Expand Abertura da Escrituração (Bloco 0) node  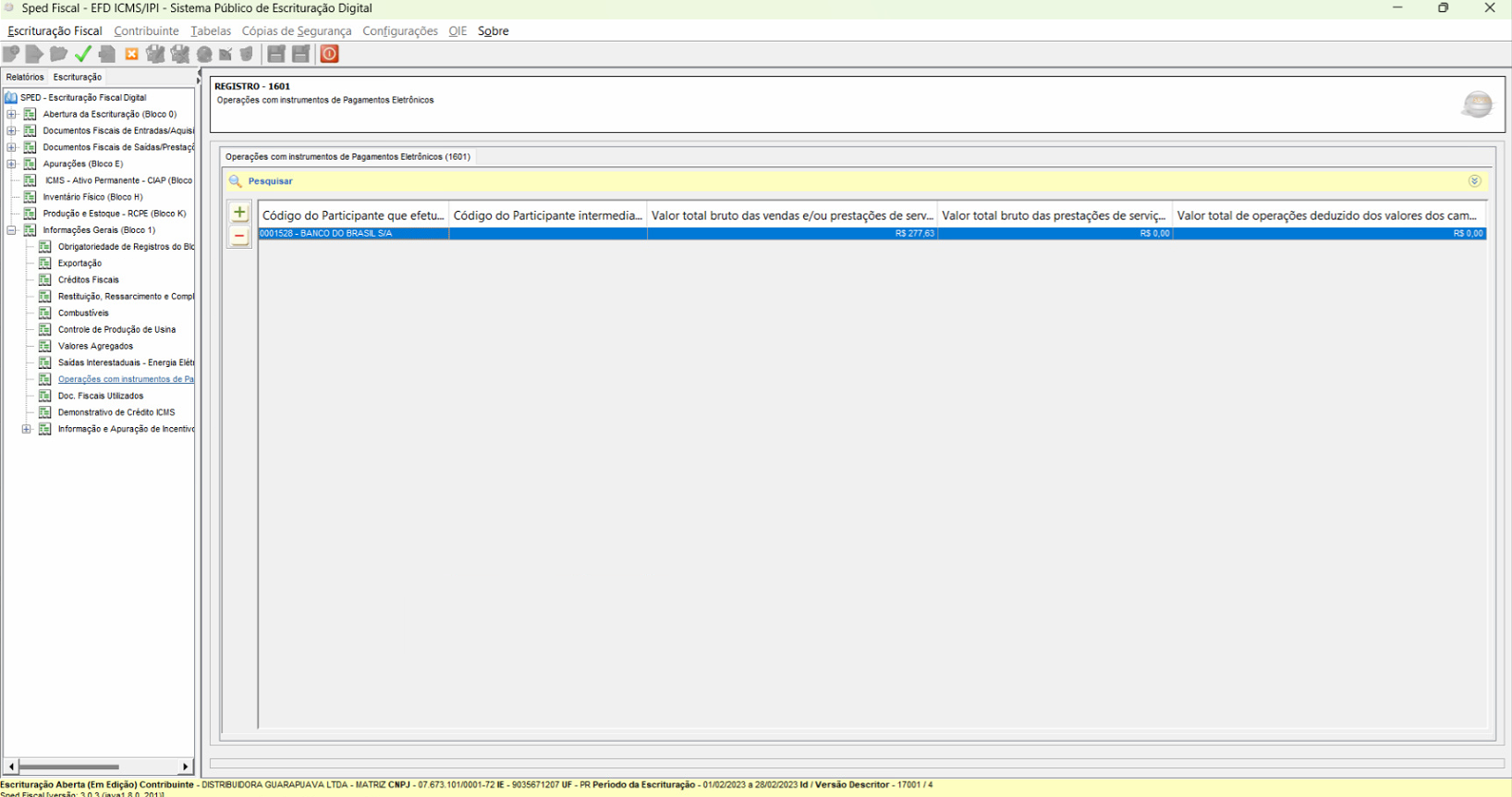pos(11,115)
